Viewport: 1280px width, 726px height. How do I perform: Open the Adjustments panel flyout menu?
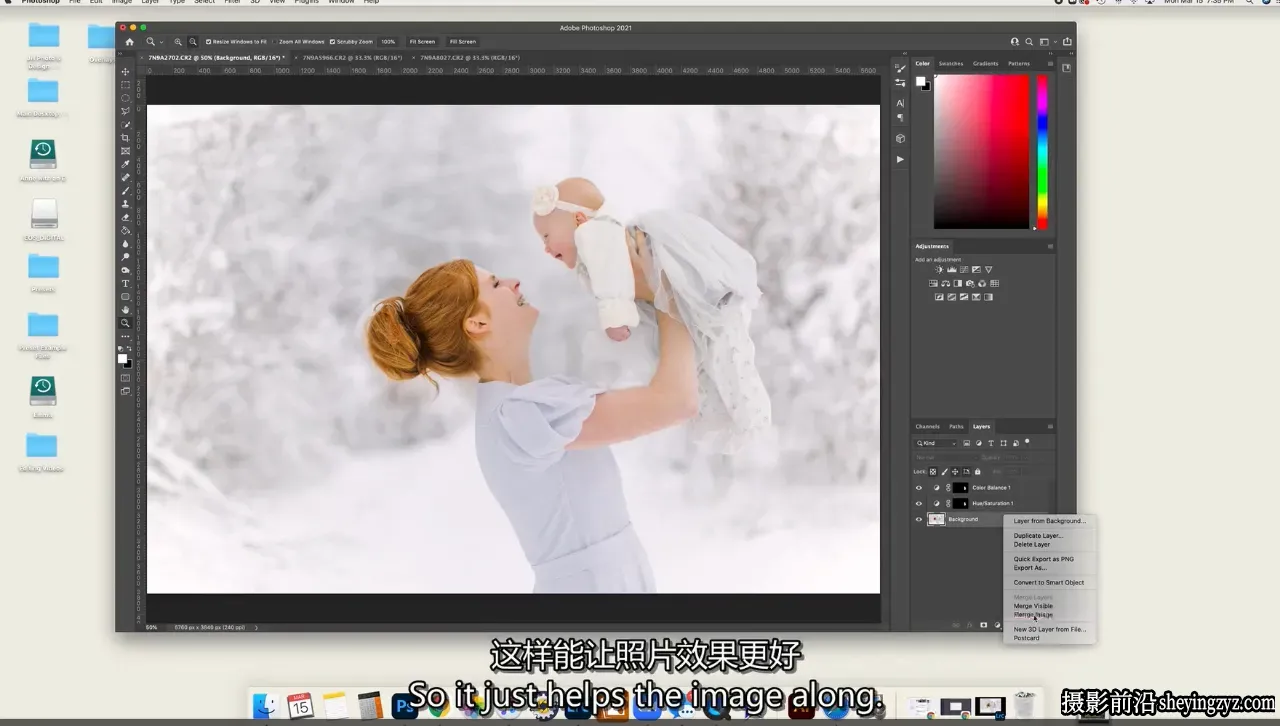1050,246
